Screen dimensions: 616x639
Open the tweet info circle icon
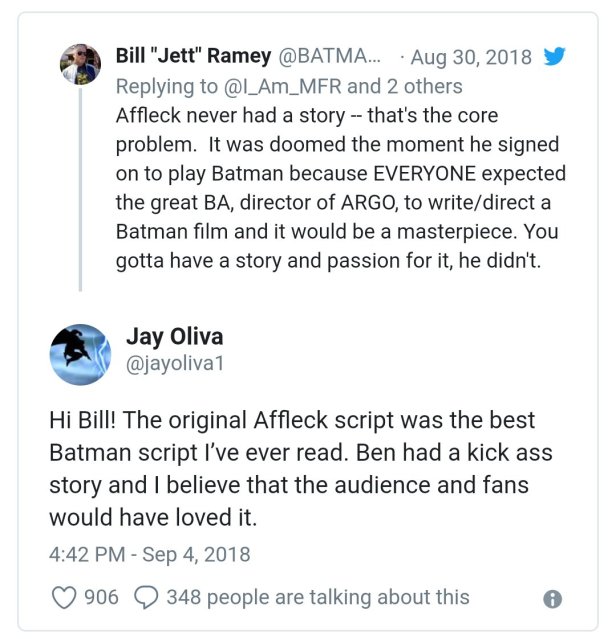[551, 599]
